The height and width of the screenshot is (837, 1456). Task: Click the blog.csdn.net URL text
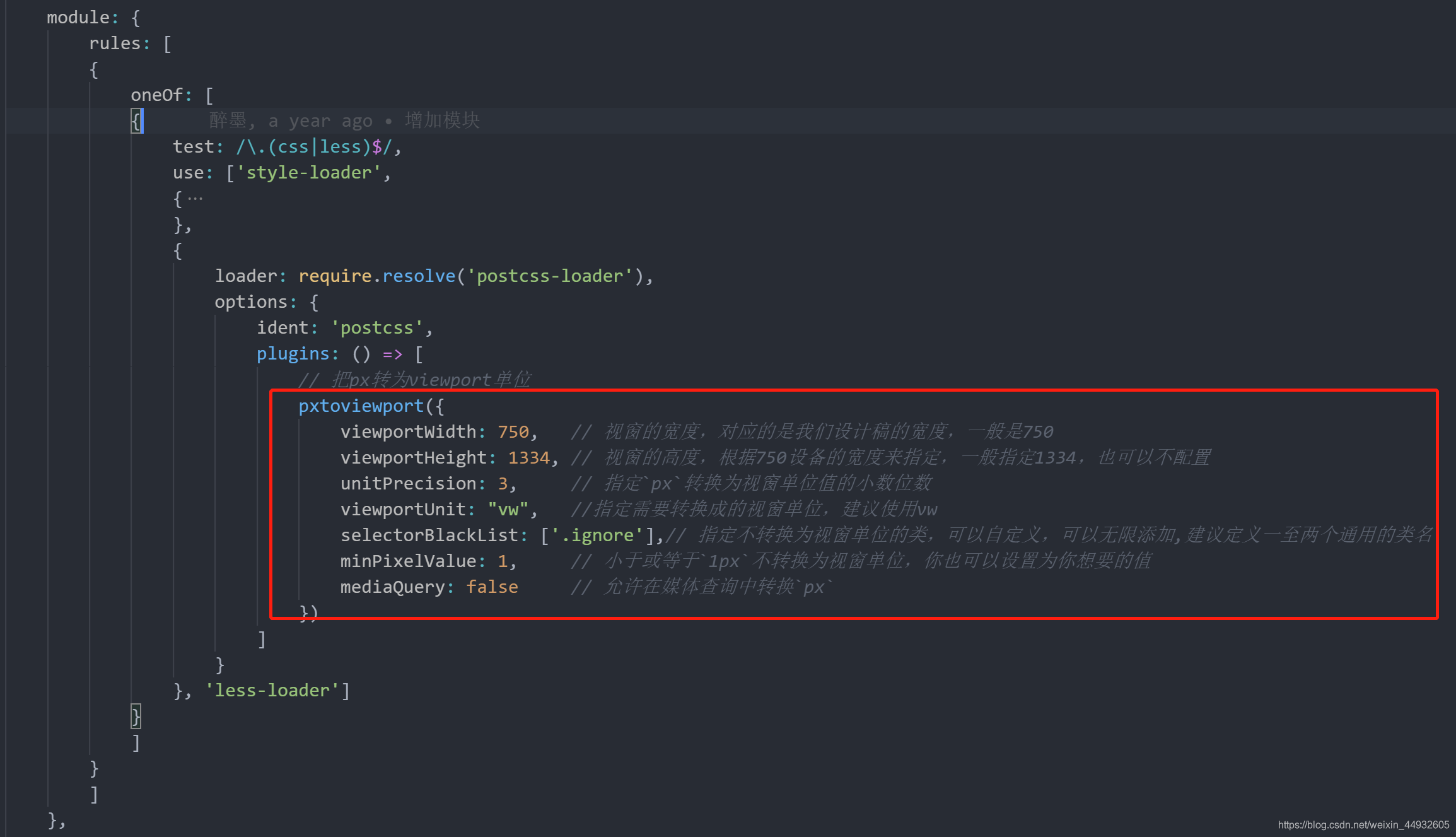[1363, 825]
